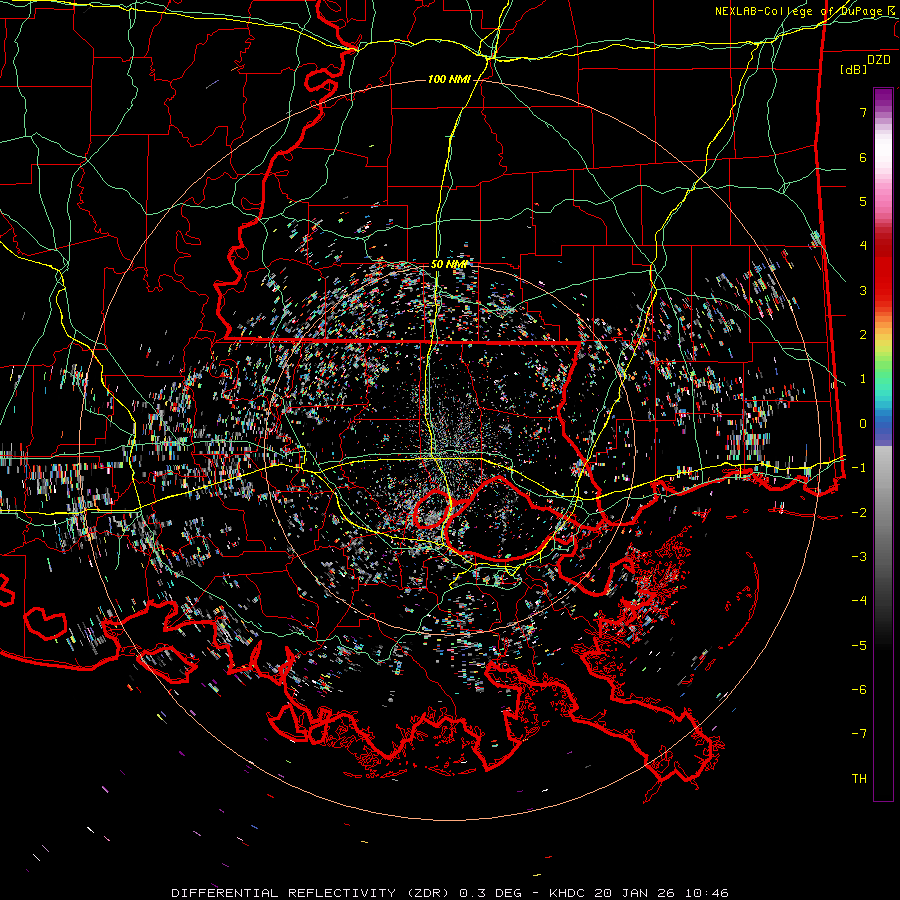Click the DIFFERENTIAL REFLECTIVITY (ZDR) caption text
Image resolution: width=900 pixels, height=900 pixels.
point(311,893)
